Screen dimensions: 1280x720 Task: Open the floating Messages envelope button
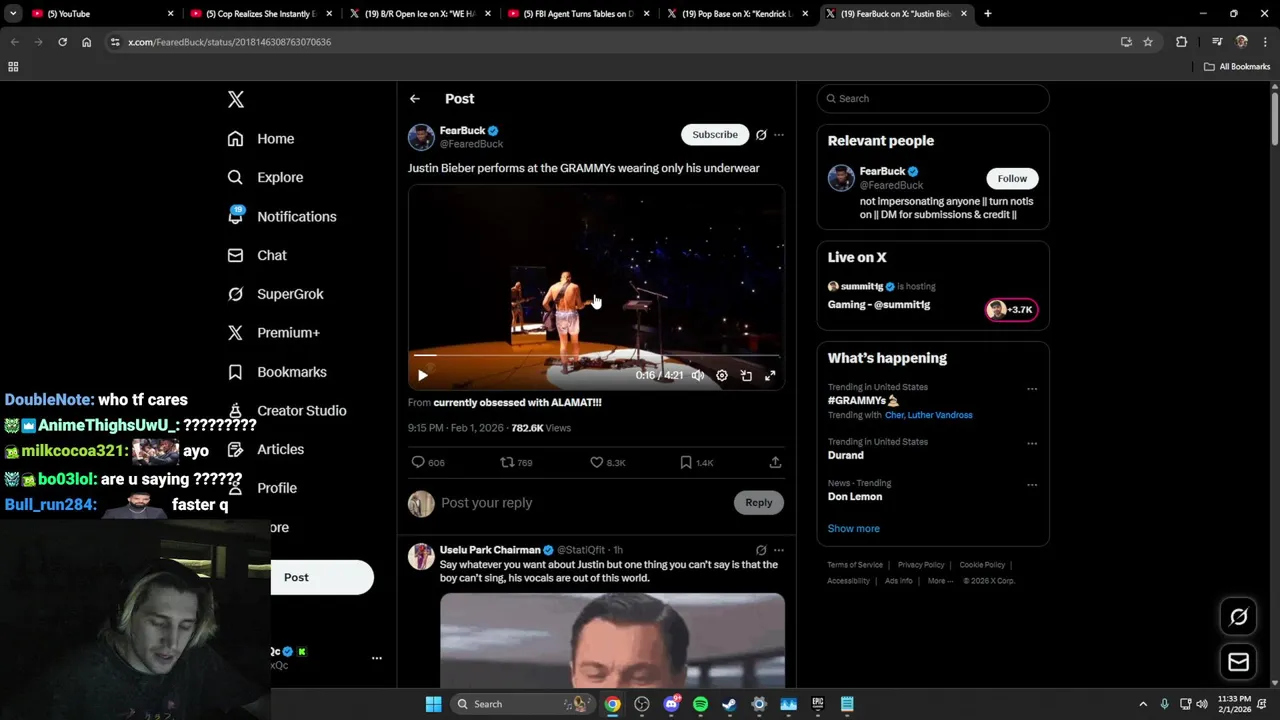point(1238,662)
